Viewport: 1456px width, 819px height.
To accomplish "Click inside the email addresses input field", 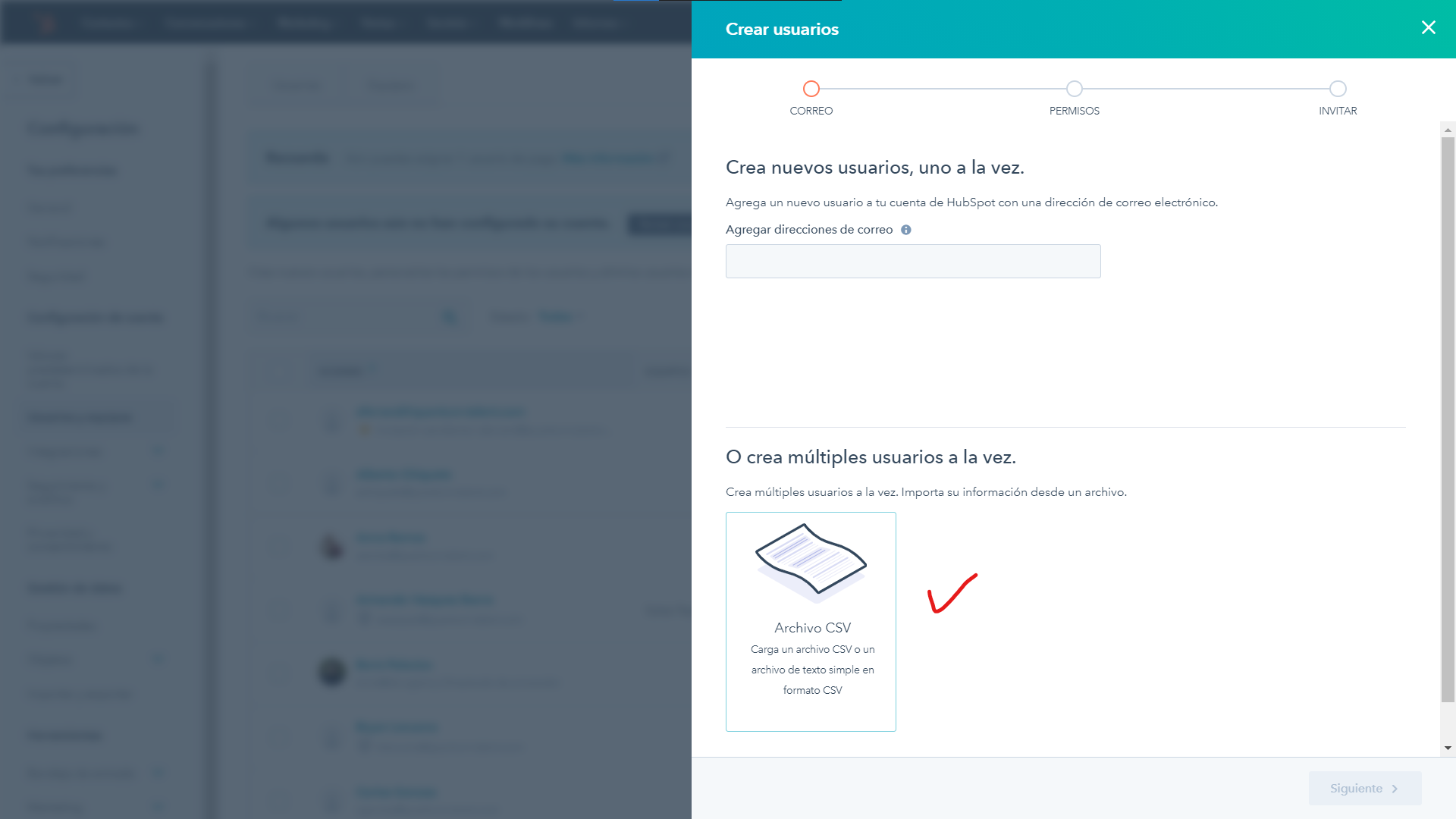I will (x=913, y=261).
